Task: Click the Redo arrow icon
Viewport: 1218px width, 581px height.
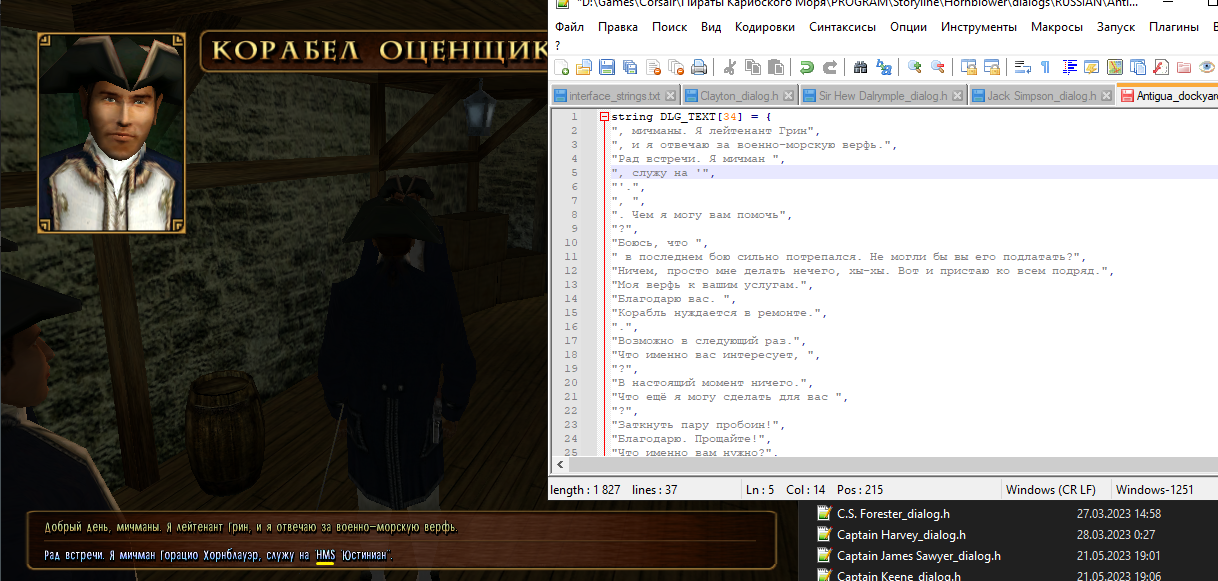Action: (829, 68)
